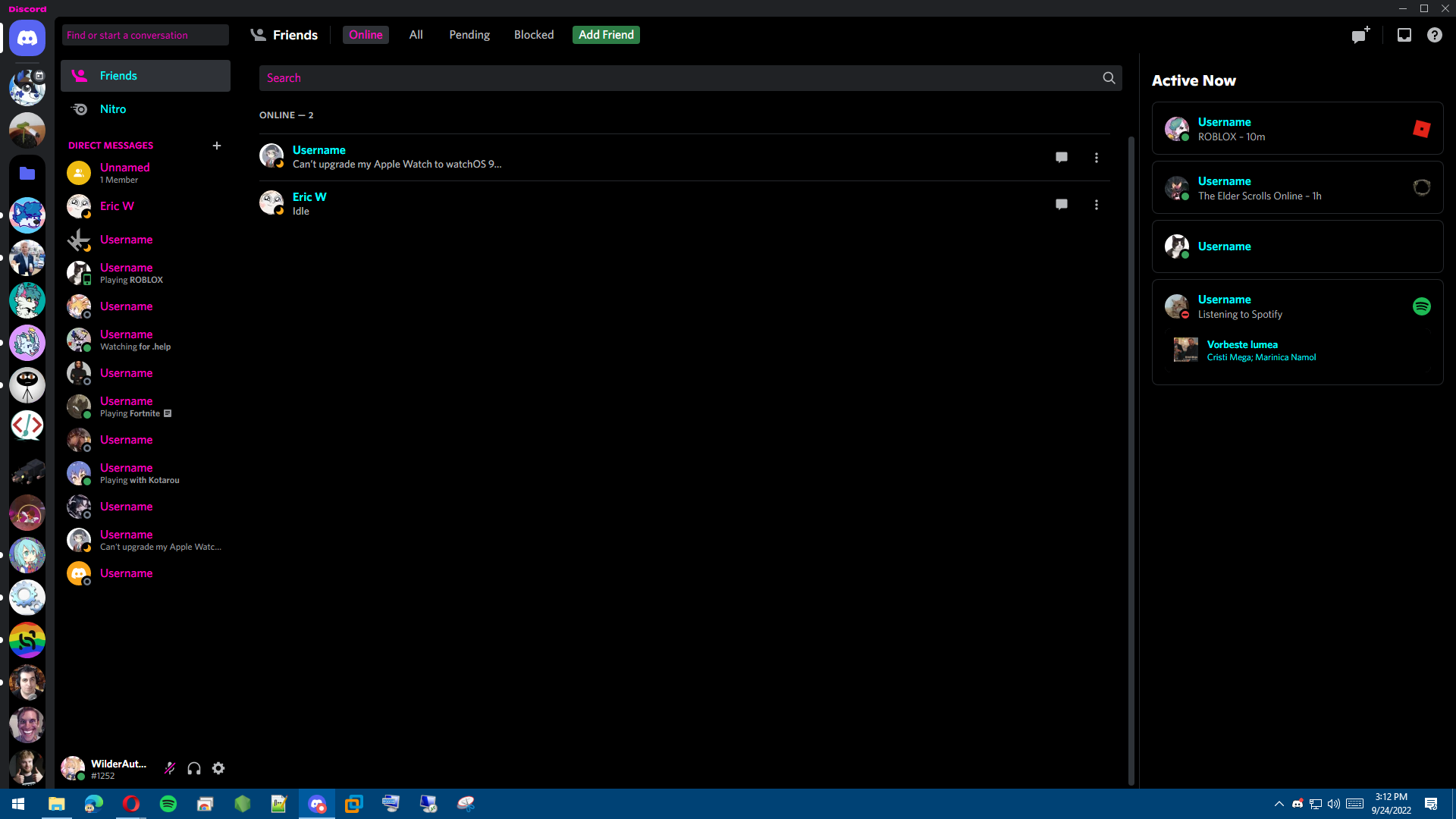Open User Settings gear
This screenshot has width=1456, height=819.
(x=218, y=768)
